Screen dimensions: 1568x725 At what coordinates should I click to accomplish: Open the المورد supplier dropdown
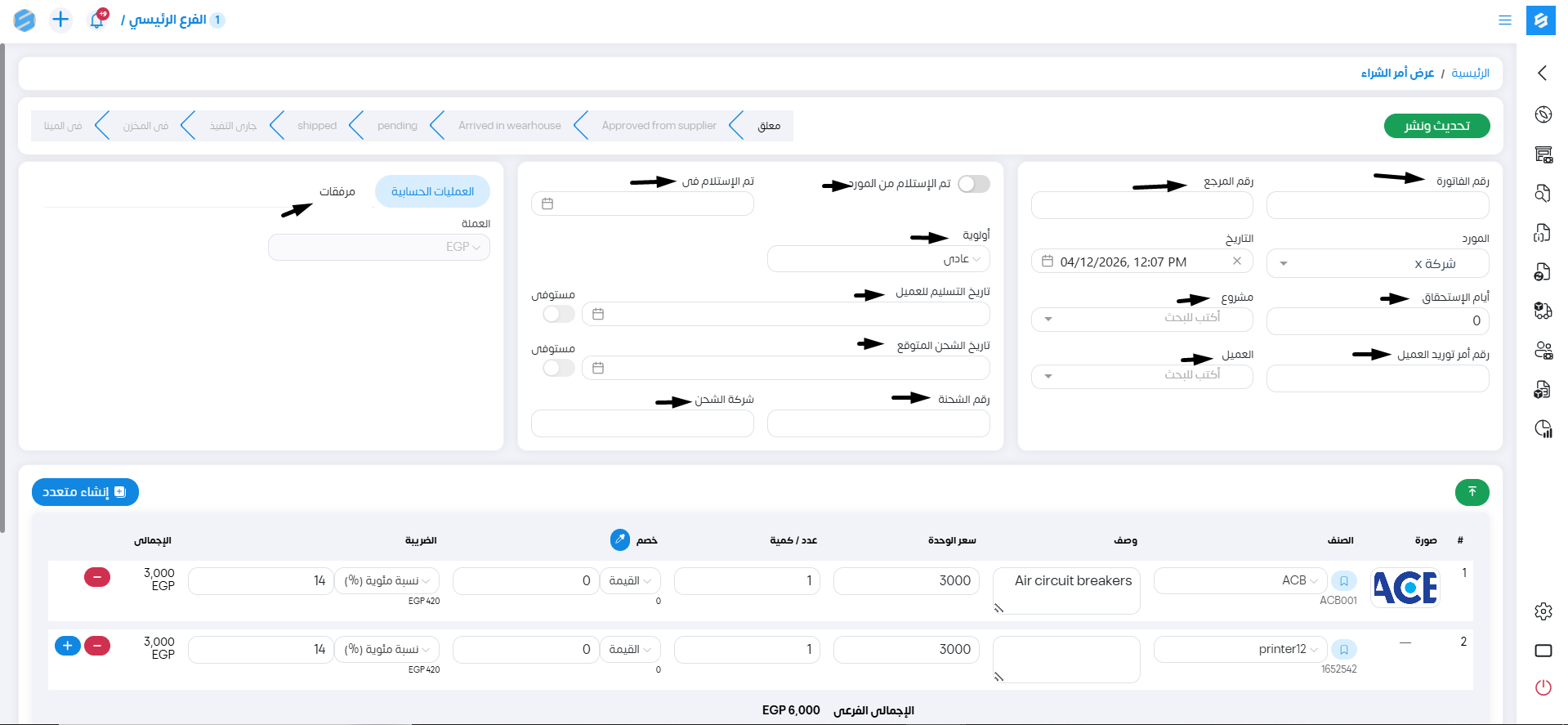(x=1377, y=264)
